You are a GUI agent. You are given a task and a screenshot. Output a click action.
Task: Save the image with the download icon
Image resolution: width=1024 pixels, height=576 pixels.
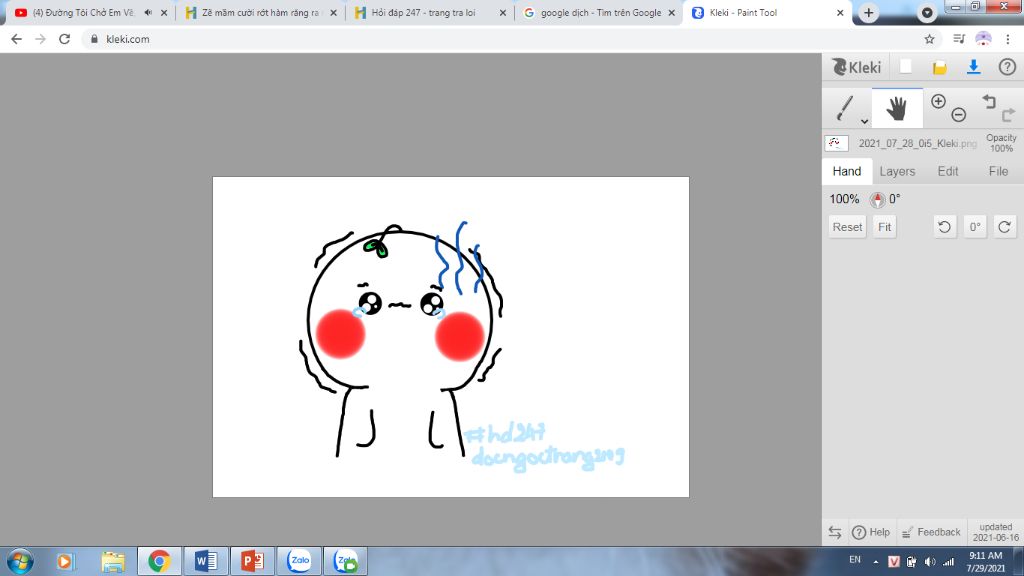tap(973, 67)
